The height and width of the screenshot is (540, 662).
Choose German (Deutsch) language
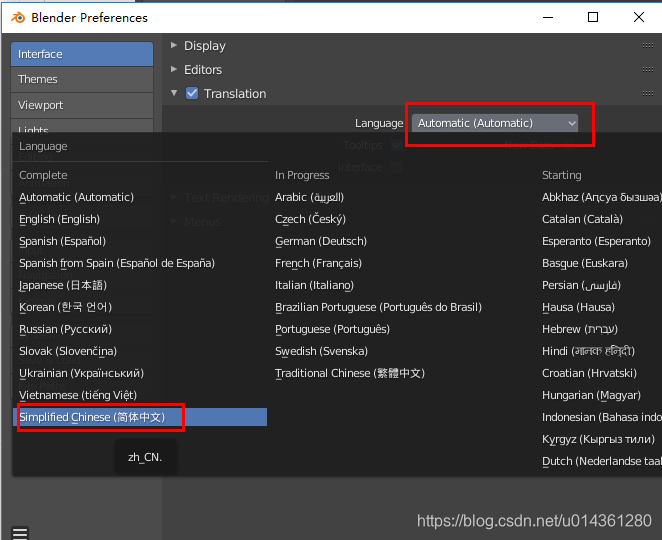pyautogui.click(x=321, y=241)
